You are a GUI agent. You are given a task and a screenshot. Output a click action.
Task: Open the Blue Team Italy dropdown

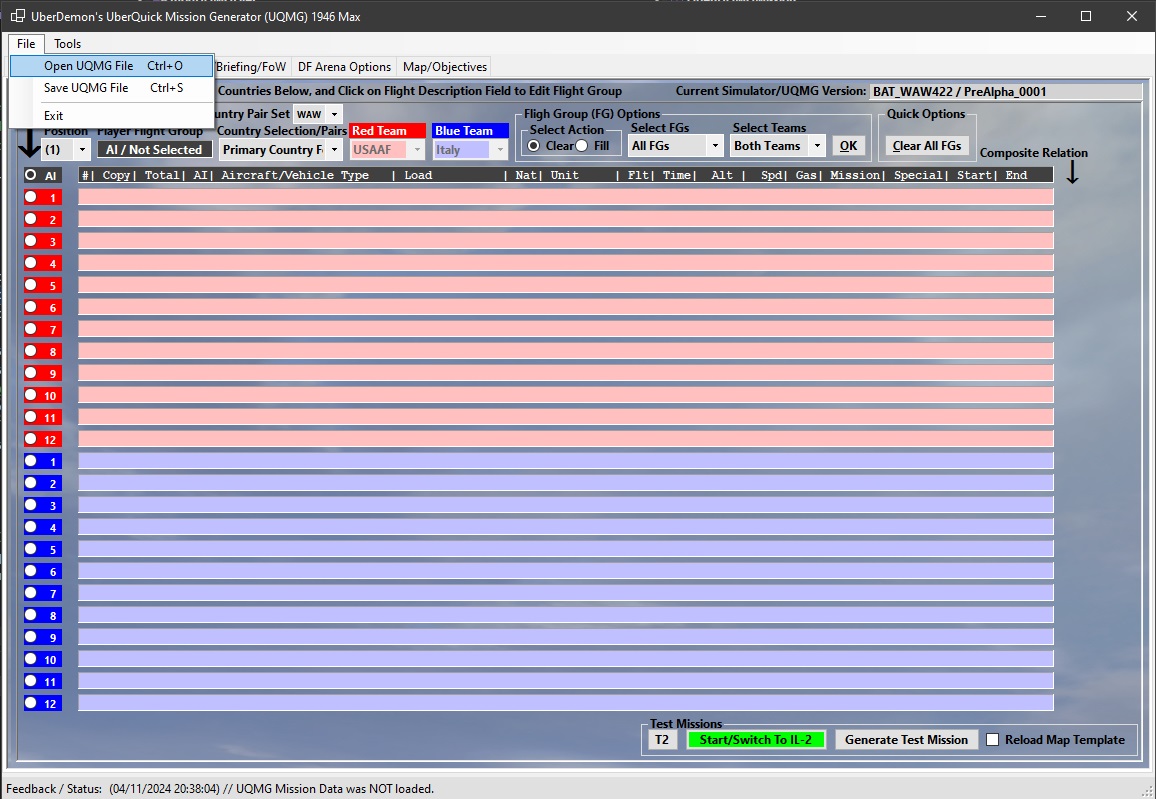500,150
